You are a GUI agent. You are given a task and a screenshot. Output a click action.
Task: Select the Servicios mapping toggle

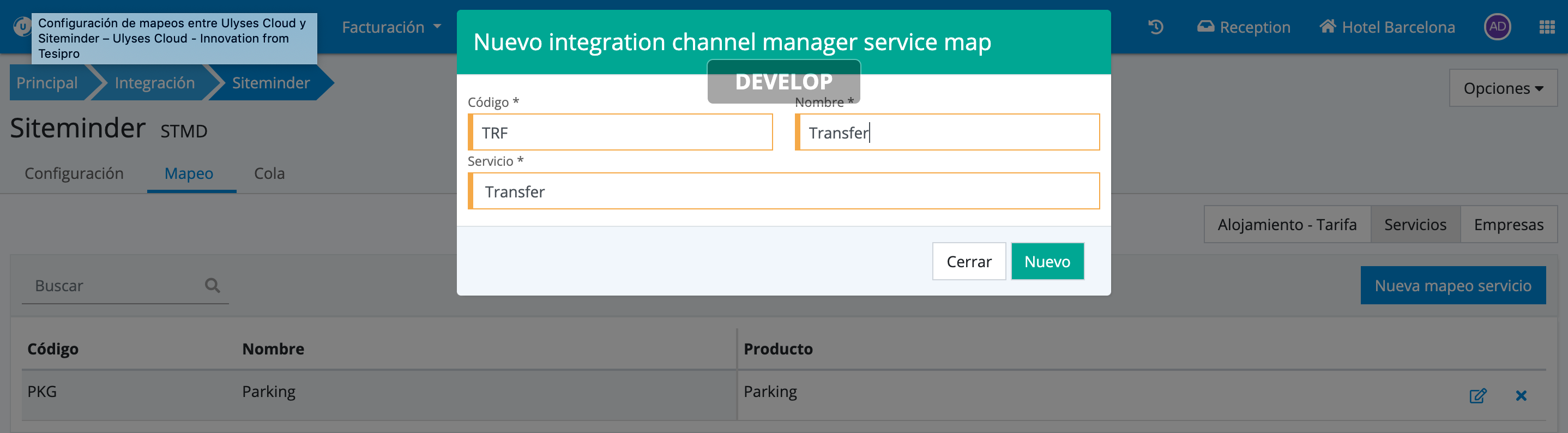pyautogui.click(x=1415, y=225)
